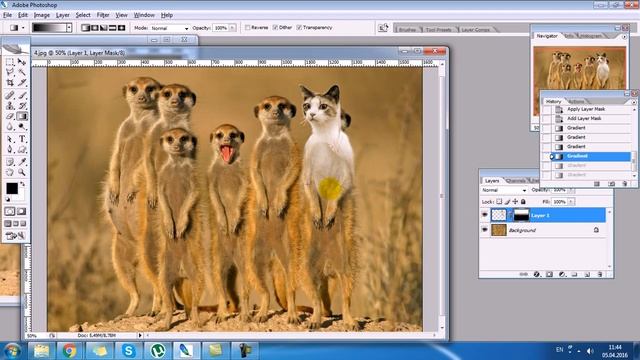Toggle Lock all padlock in Layers panel
Viewport: 640px width, 360px height.
pyautogui.click(x=523, y=202)
